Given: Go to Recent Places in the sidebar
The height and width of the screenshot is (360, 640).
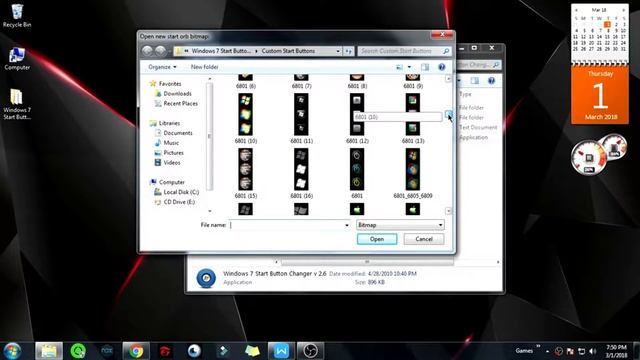Looking at the screenshot, I should tap(180, 104).
